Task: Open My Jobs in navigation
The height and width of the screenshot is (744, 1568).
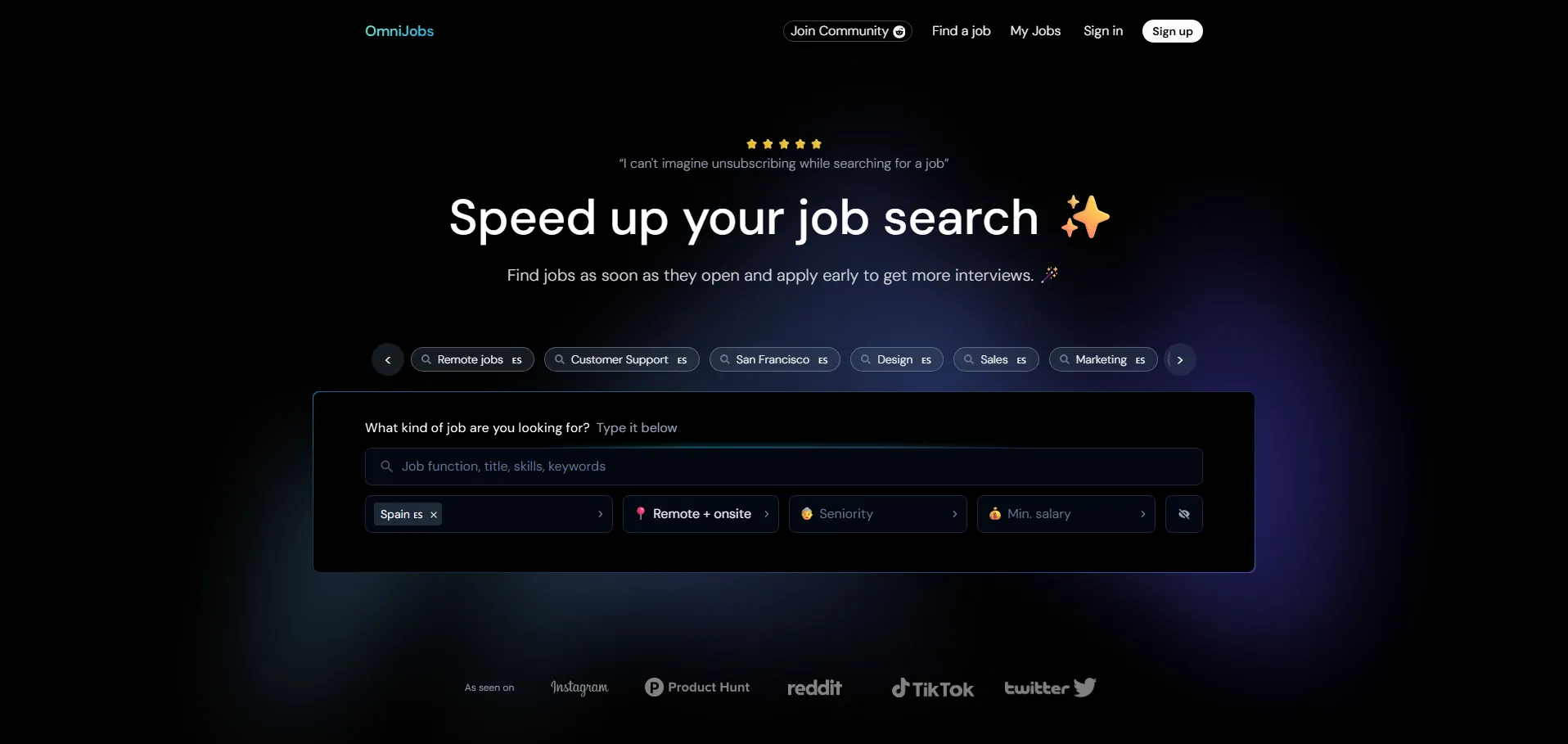Action: (x=1035, y=31)
